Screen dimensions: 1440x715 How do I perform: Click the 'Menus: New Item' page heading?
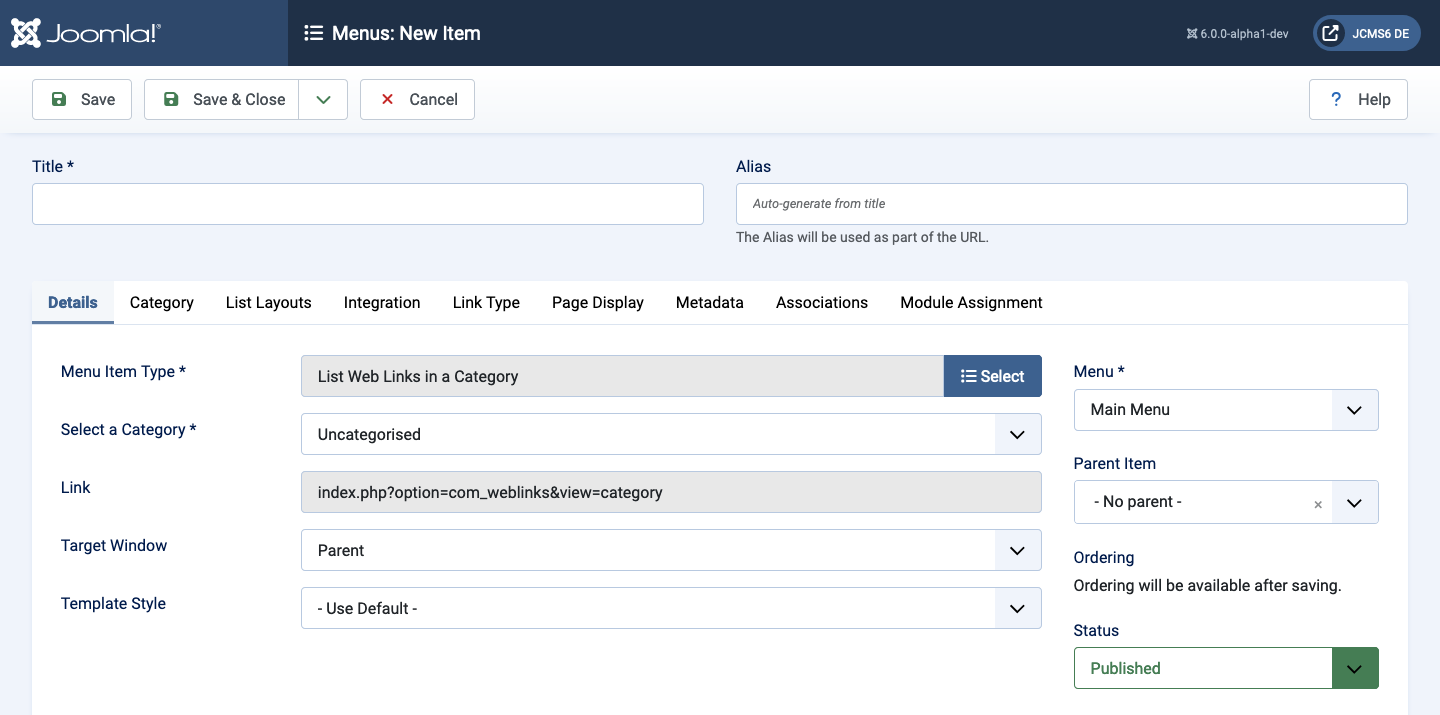tap(406, 33)
